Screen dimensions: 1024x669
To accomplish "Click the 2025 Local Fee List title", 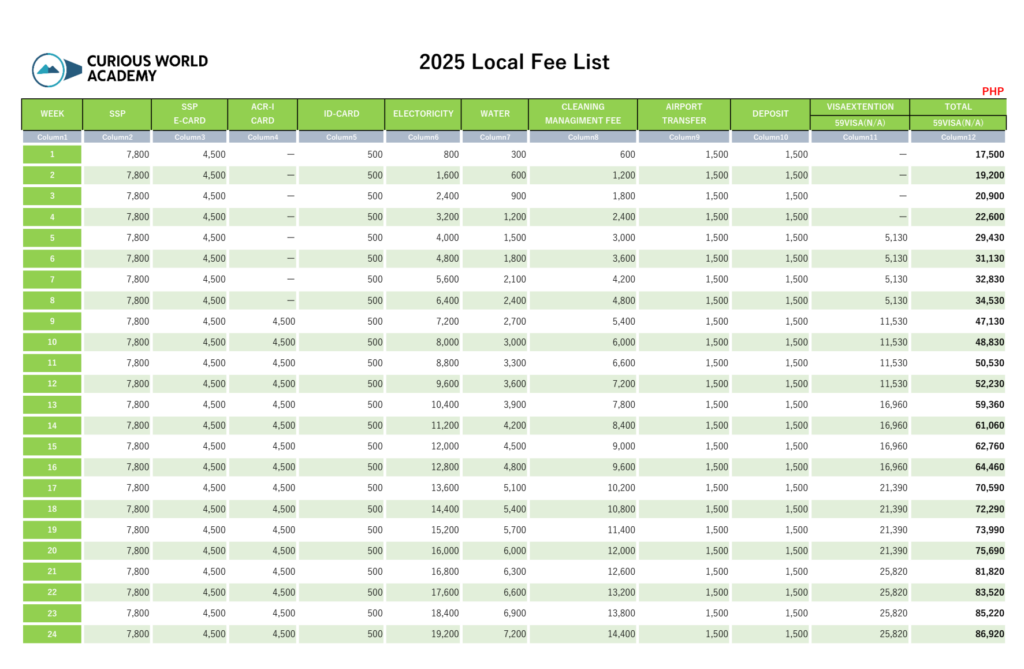I will (x=514, y=62).
